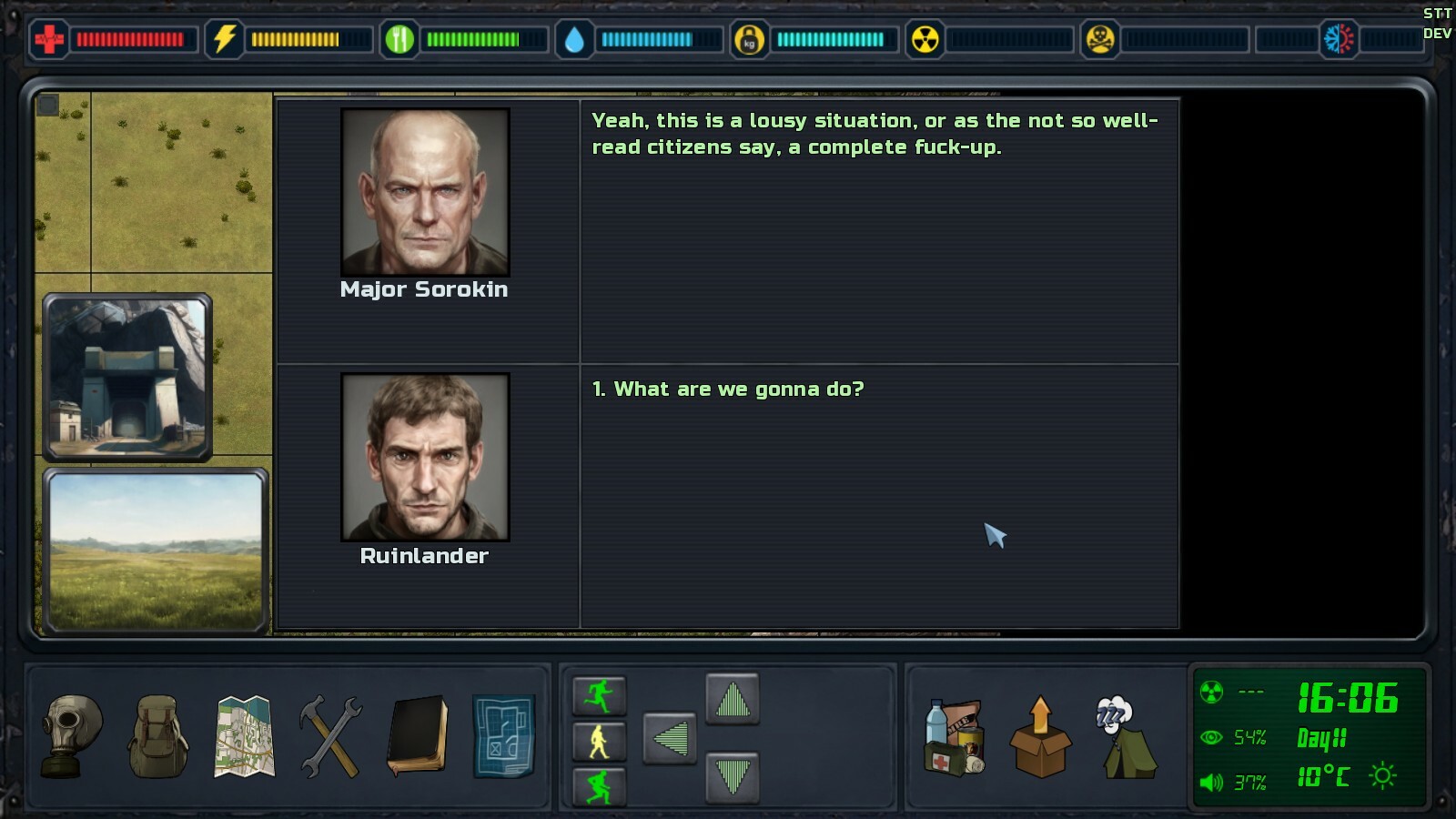Click the sound volume 37% indicator
This screenshot has height=819, width=1456.
1233,782
